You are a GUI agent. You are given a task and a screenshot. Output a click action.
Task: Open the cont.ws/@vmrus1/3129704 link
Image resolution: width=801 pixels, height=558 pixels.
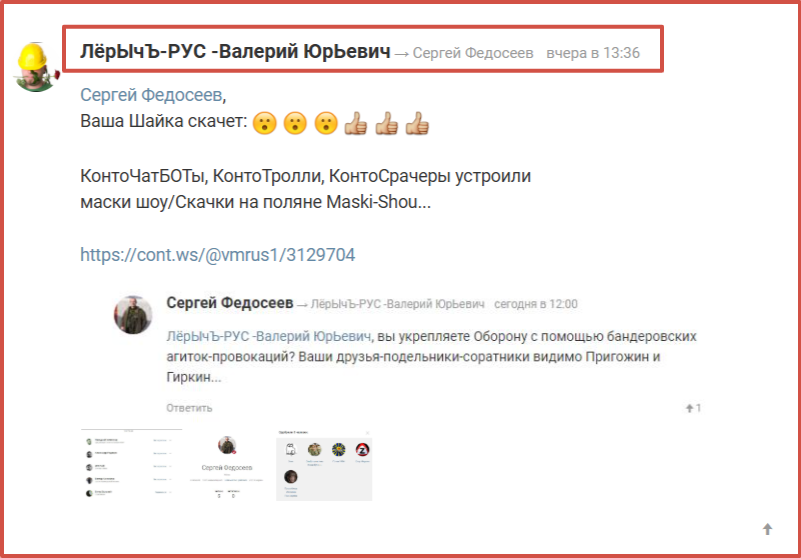(x=218, y=254)
